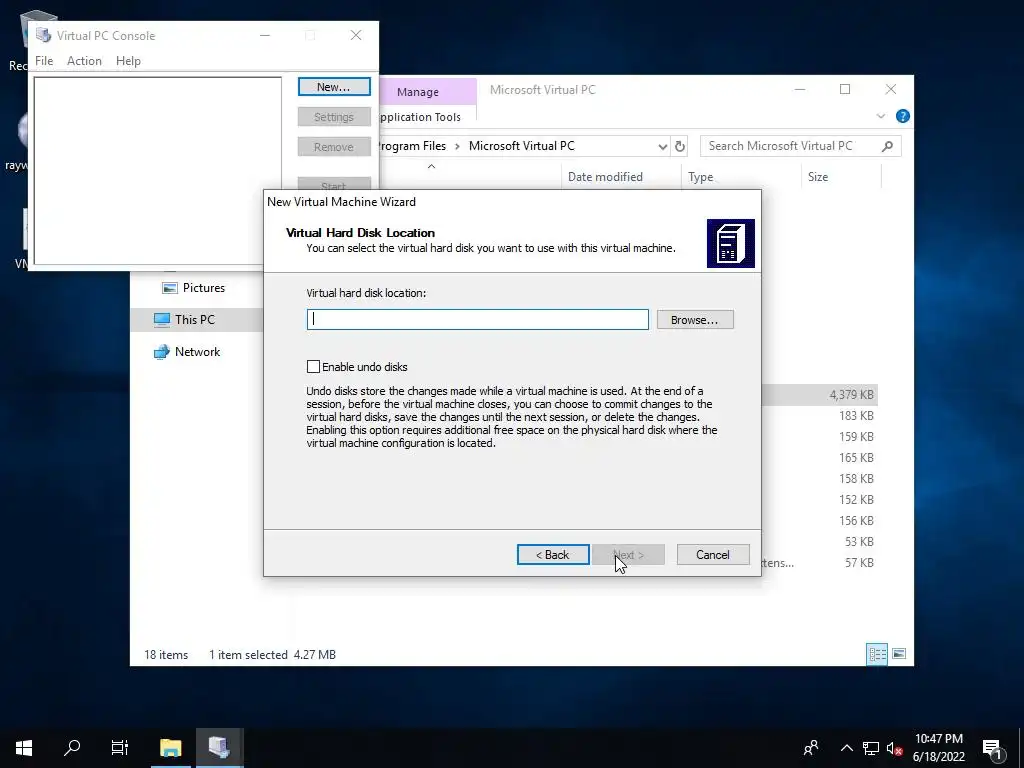Select the 159 KB file size cell
Image resolution: width=1024 pixels, height=768 pixels.
tap(856, 437)
